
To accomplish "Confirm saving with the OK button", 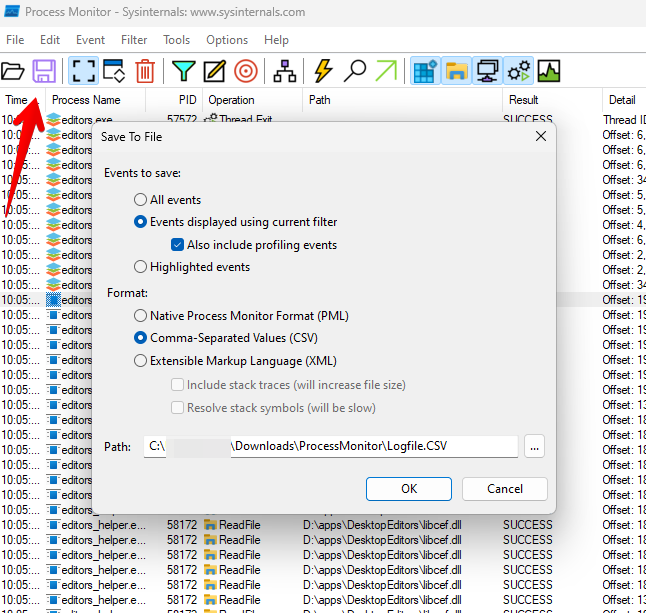I will coord(409,489).
